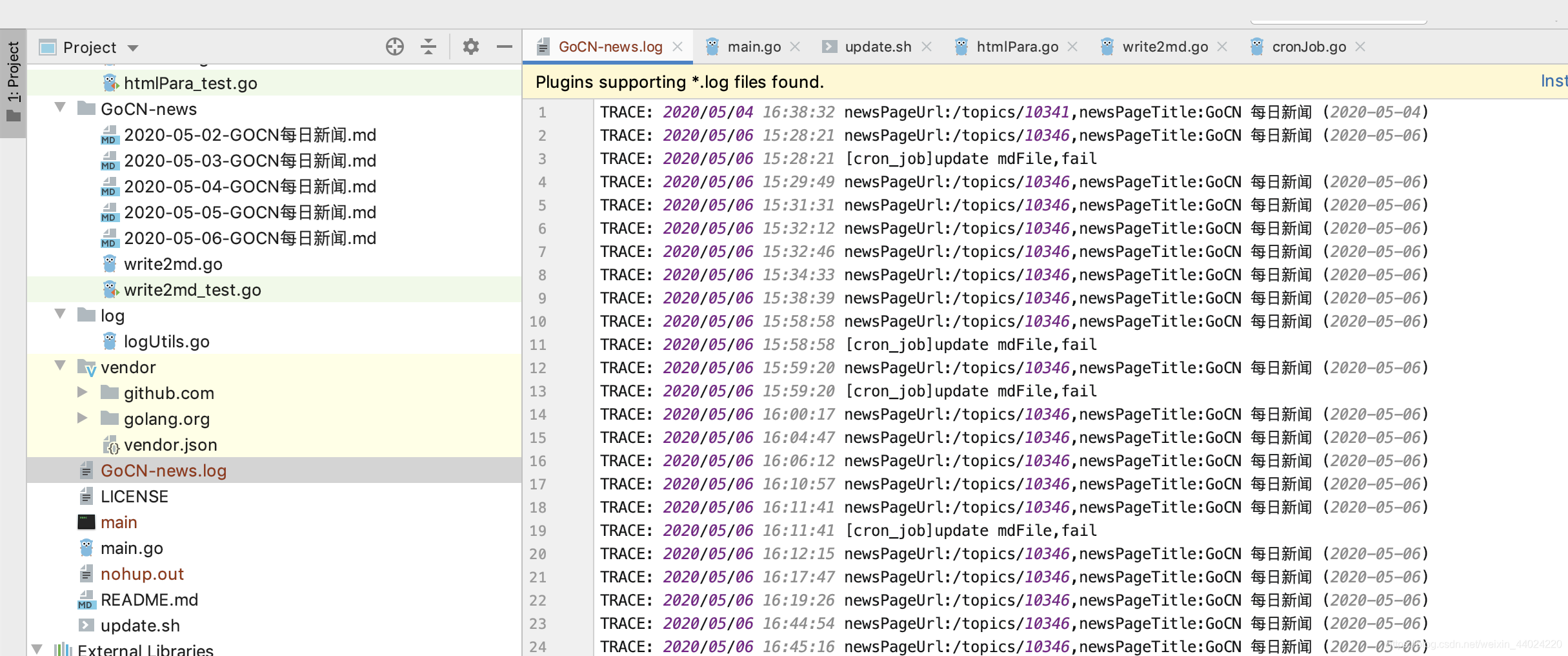1568x656 pixels.
Task: Select write2md.go in the tree
Action: tap(274, 263)
